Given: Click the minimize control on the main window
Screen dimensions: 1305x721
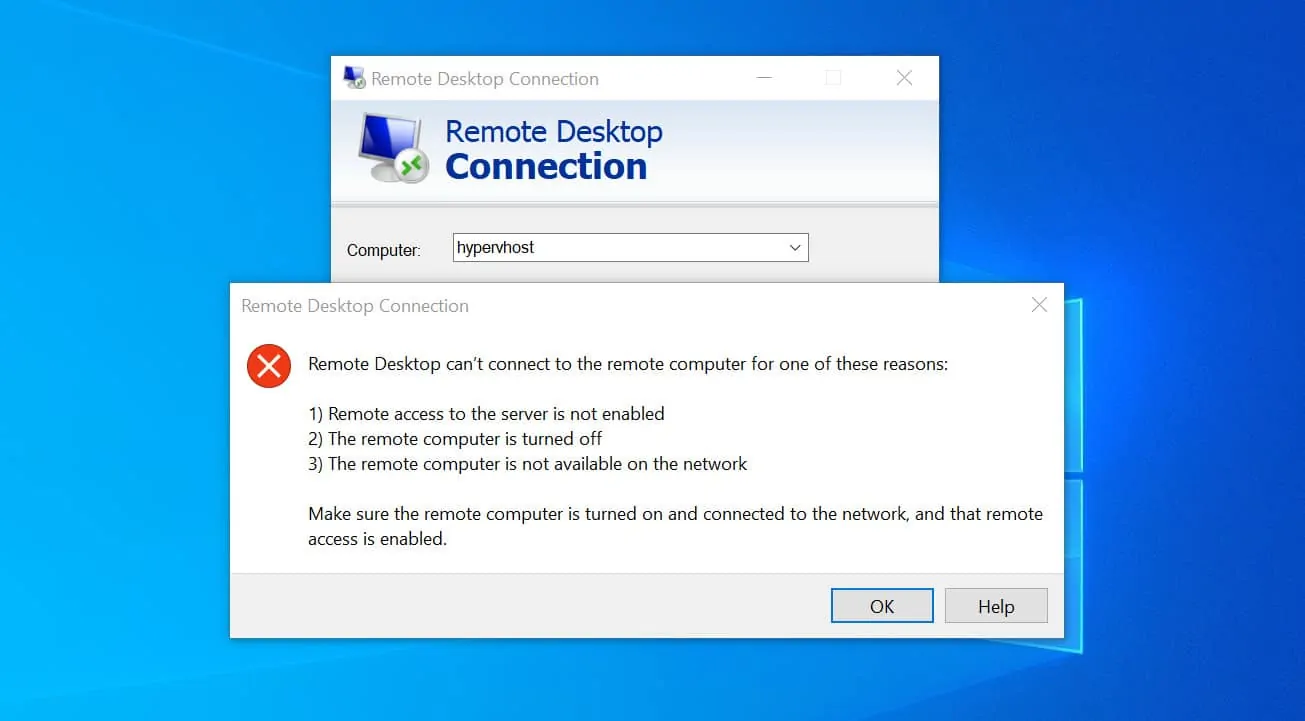Looking at the screenshot, I should click(x=764, y=78).
